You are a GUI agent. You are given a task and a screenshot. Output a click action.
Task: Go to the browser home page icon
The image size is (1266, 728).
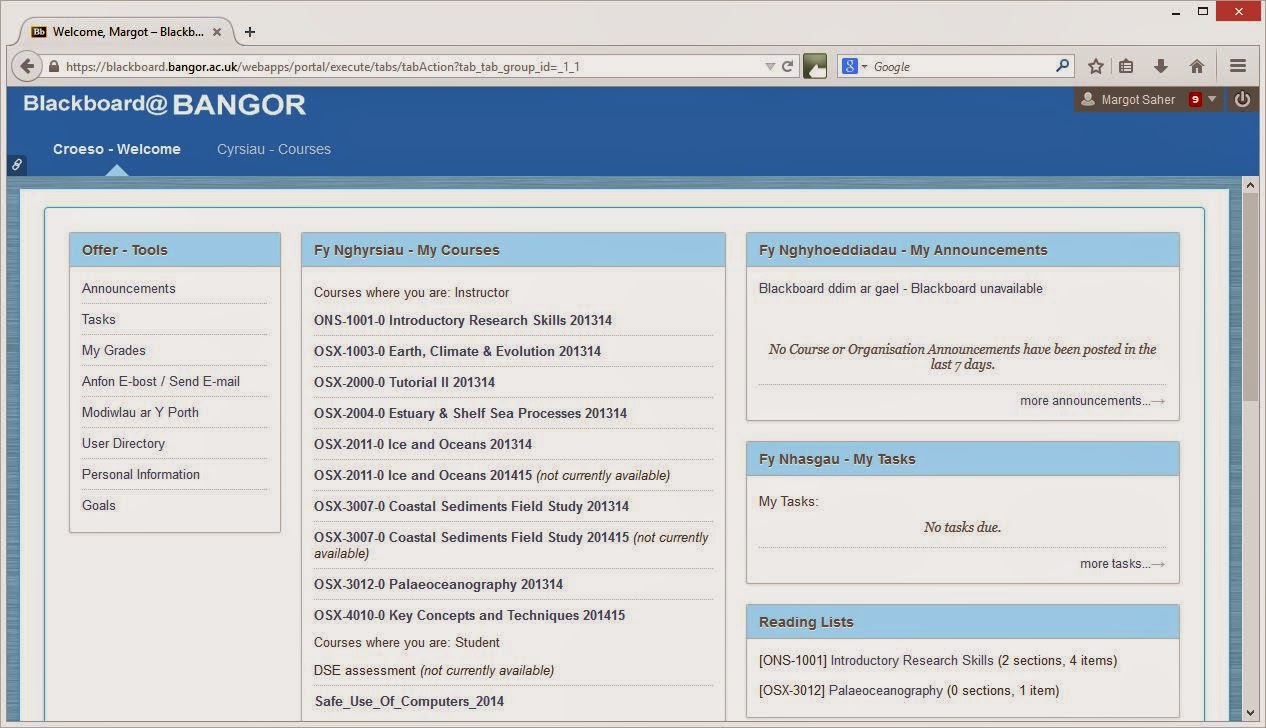1196,66
